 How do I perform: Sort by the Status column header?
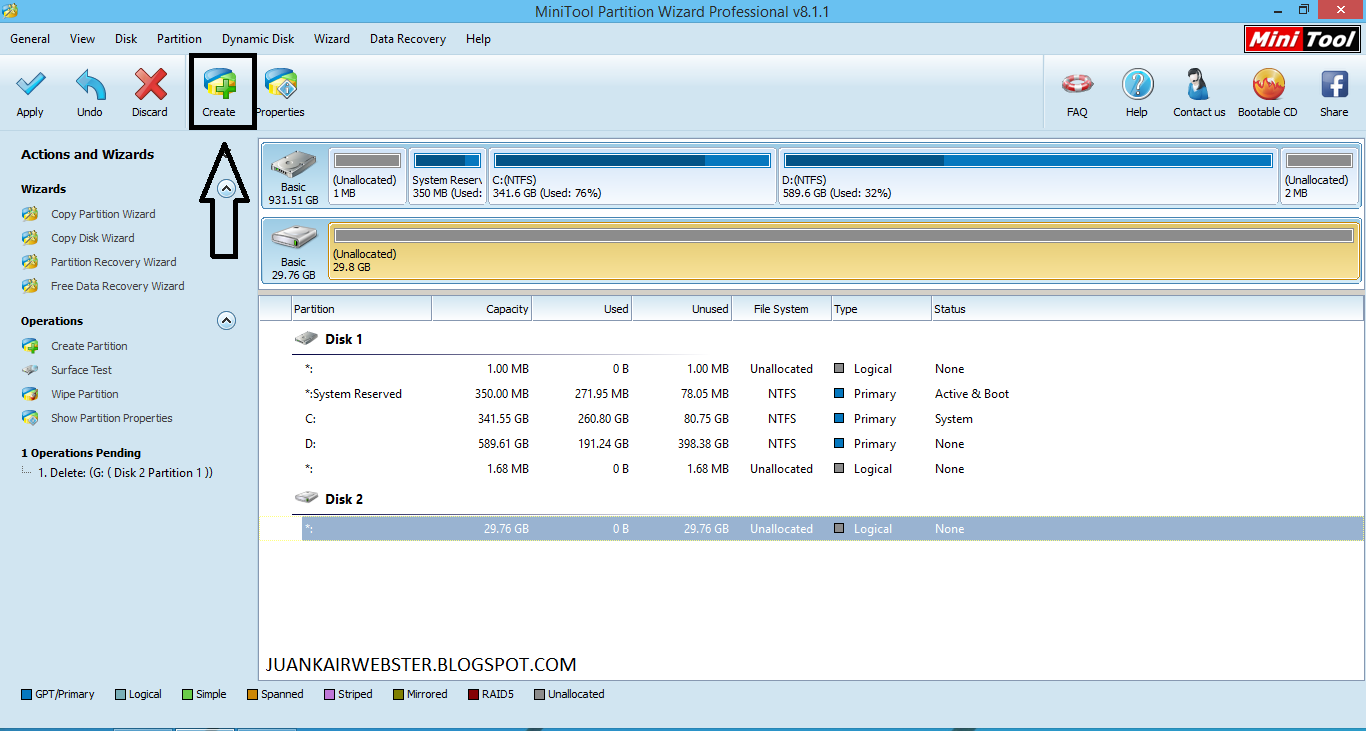pyautogui.click(x=1147, y=309)
